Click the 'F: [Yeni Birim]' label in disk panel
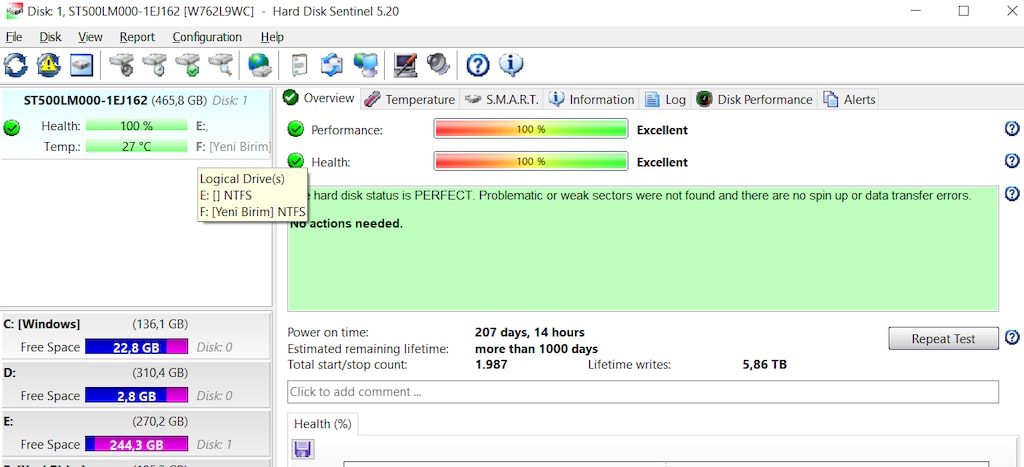Viewport: 1024px width, 467px height. pos(233,146)
